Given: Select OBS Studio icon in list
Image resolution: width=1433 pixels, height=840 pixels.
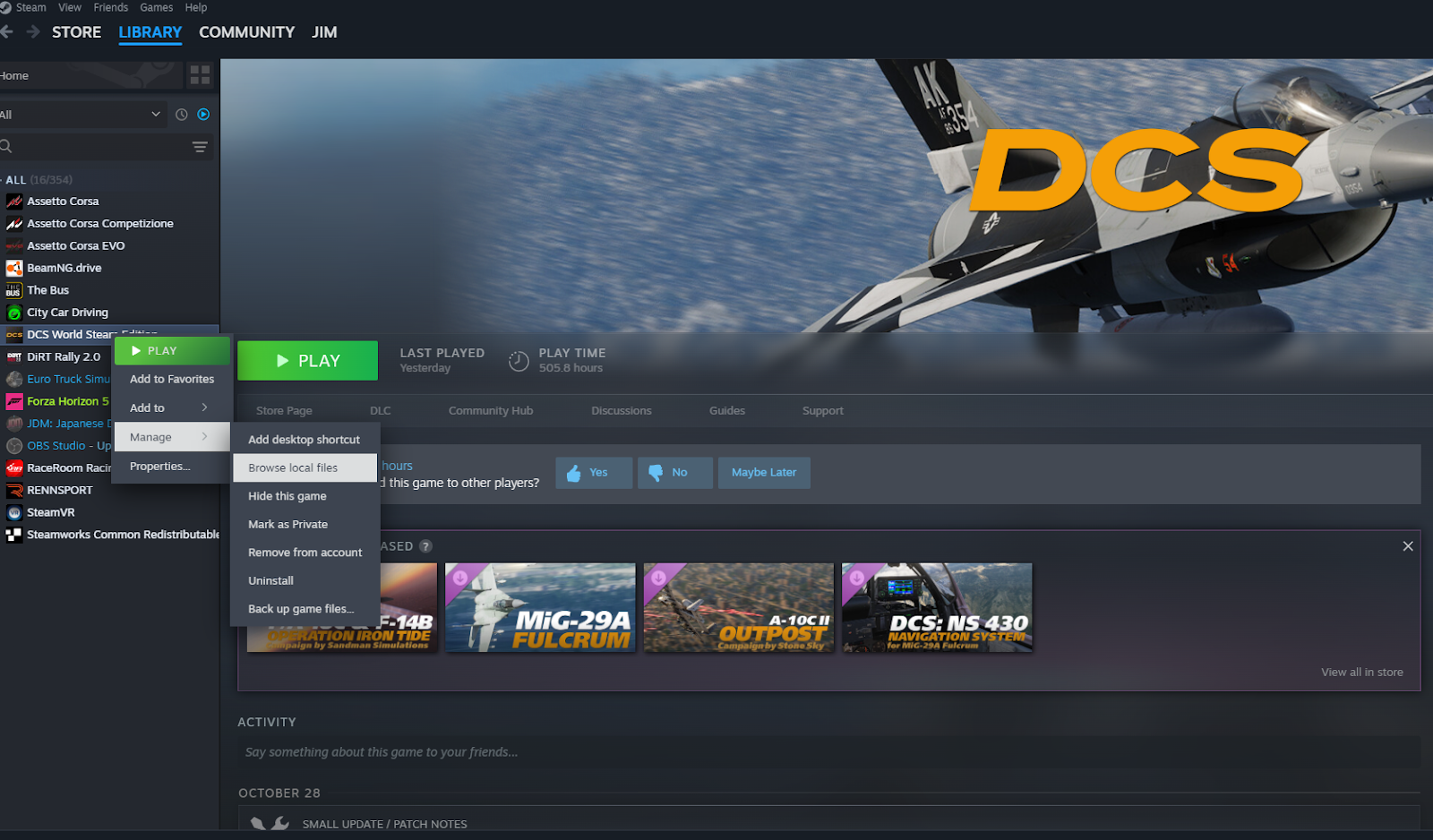Looking at the screenshot, I should point(14,446).
